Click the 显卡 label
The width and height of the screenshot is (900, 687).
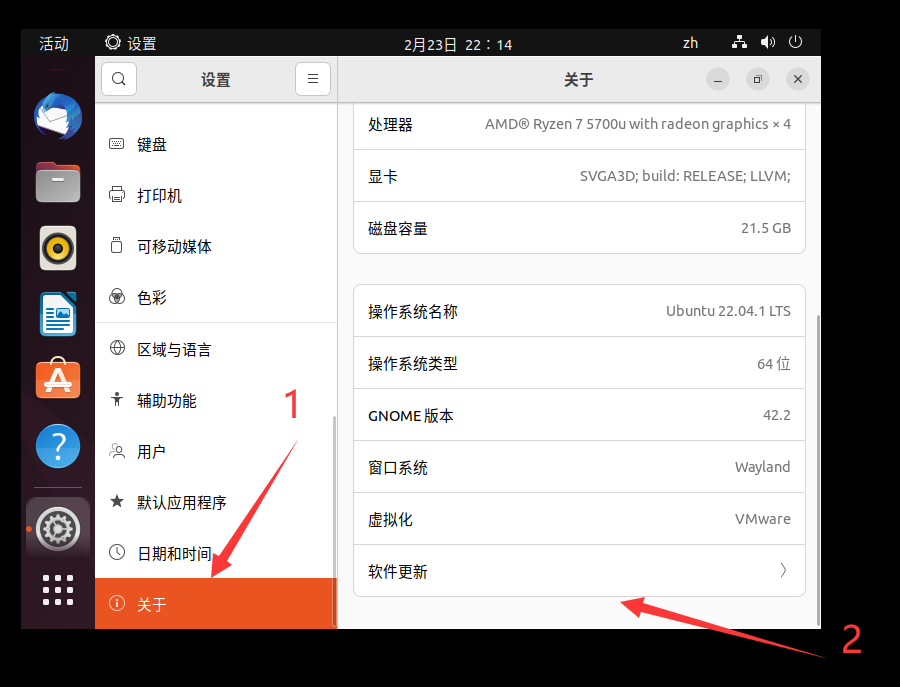(383, 176)
